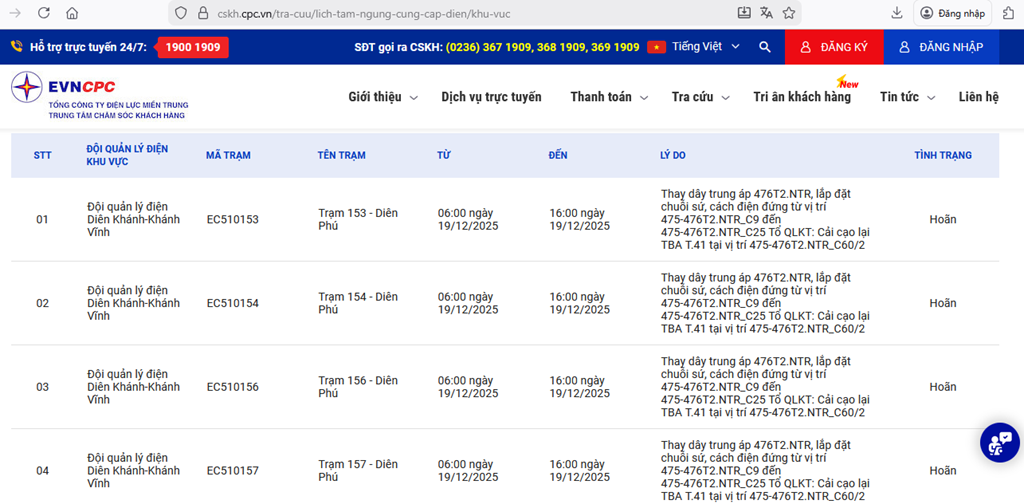Go to the Liên hệ page

pos(978,97)
